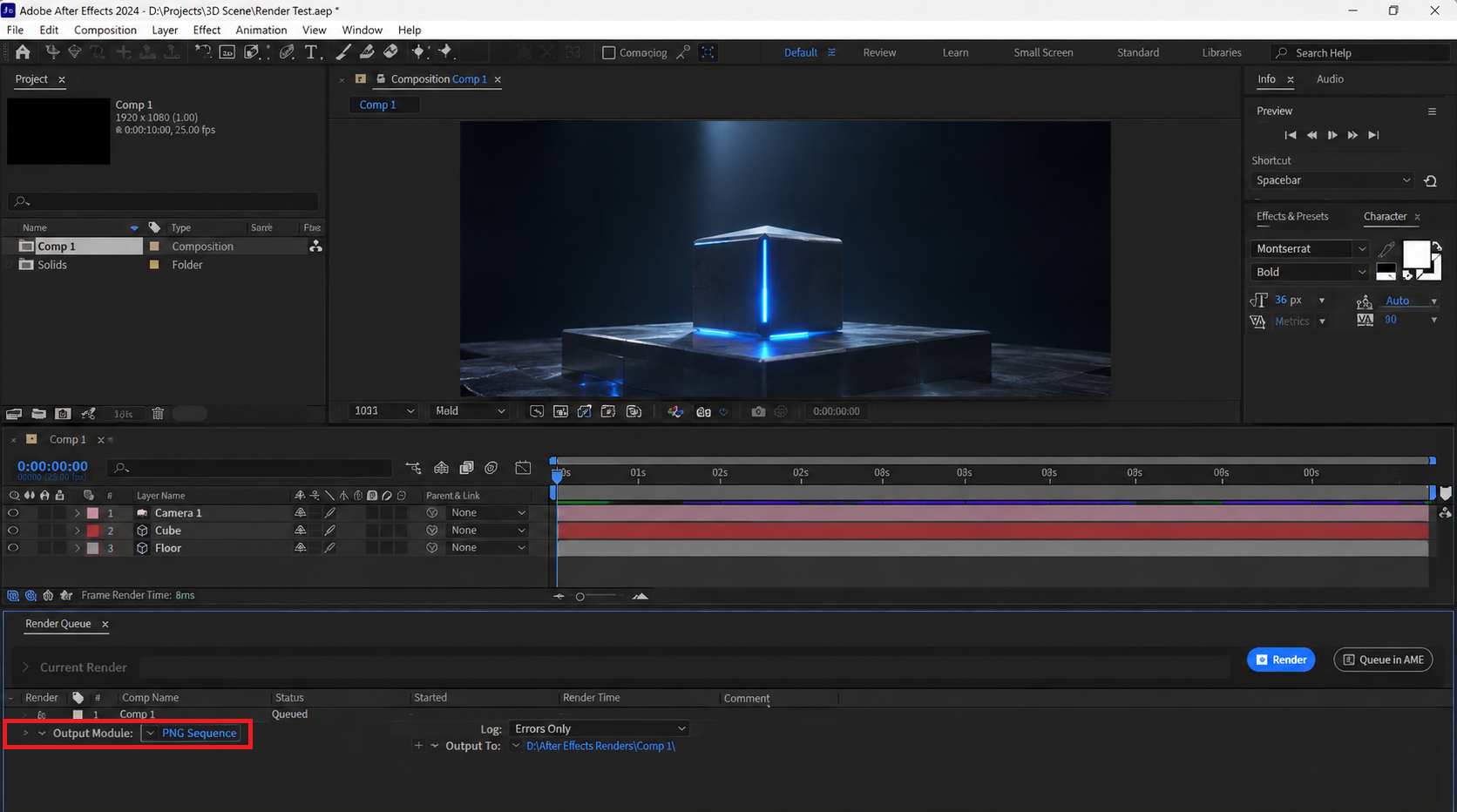Select the Eraser tool
The height and width of the screenshot is (812, 1457).
point(391,52)
